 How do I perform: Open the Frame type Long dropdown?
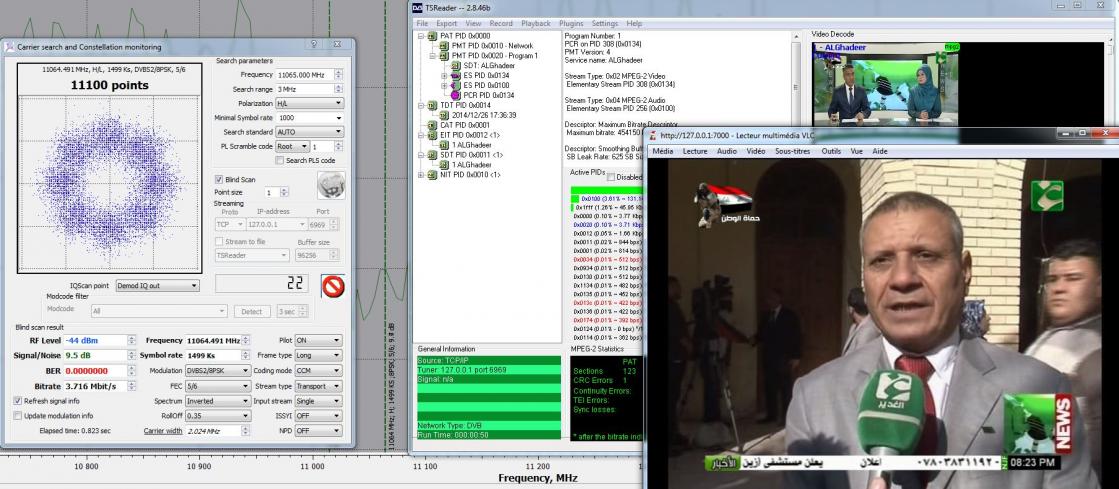coord(318,356)
